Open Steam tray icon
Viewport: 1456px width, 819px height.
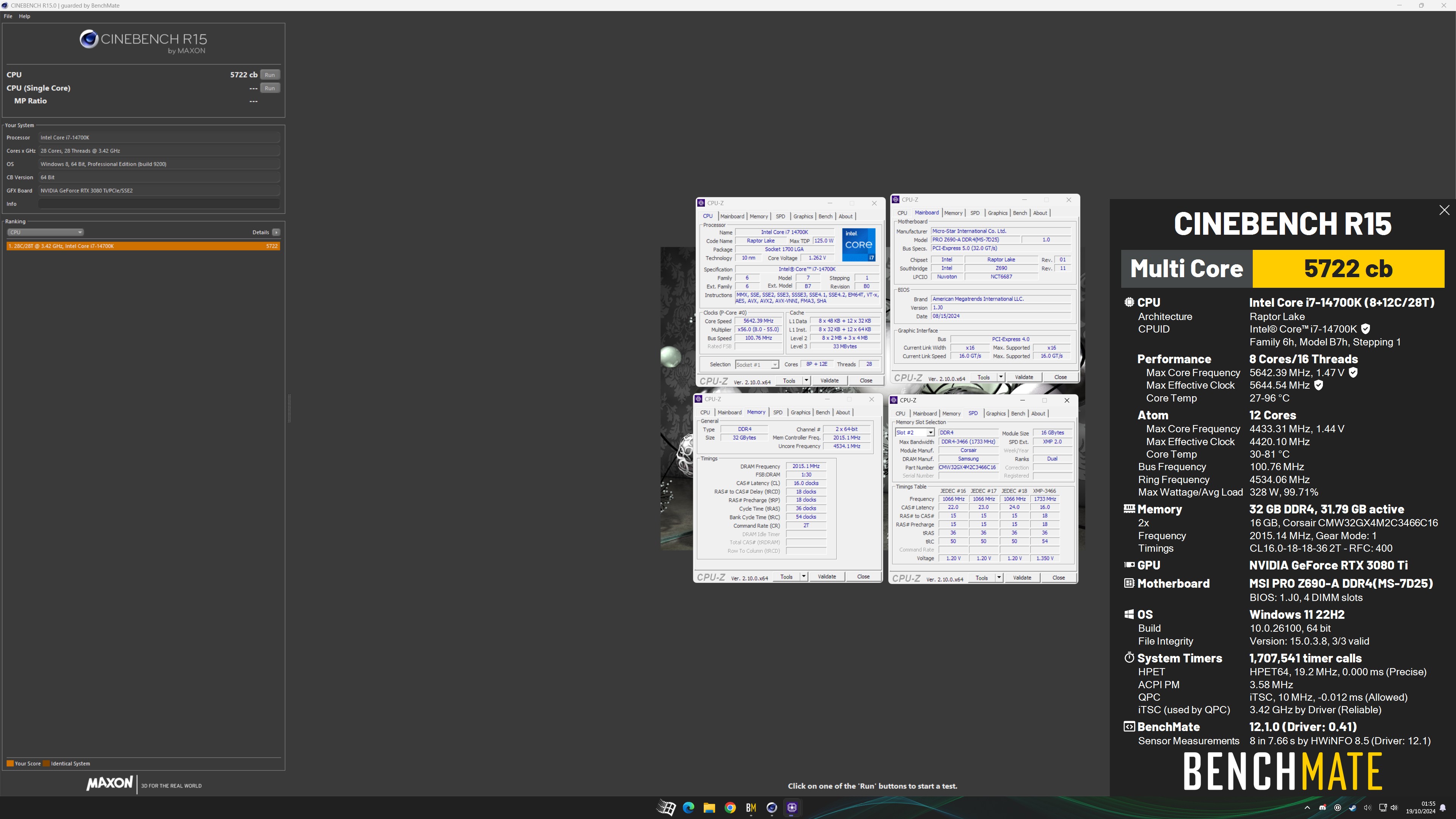point(1352,808)
